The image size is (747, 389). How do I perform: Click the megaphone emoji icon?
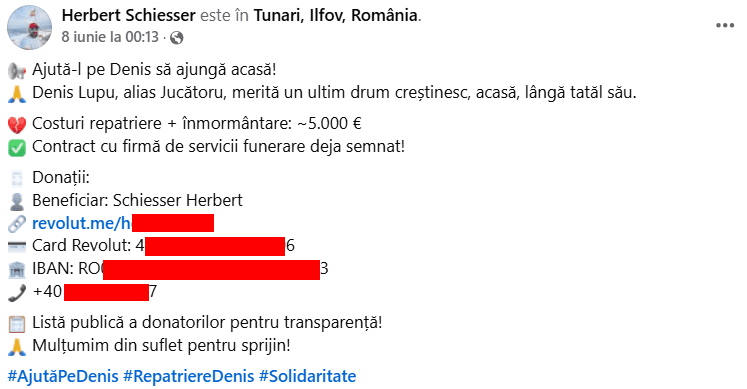coord(17,71)
